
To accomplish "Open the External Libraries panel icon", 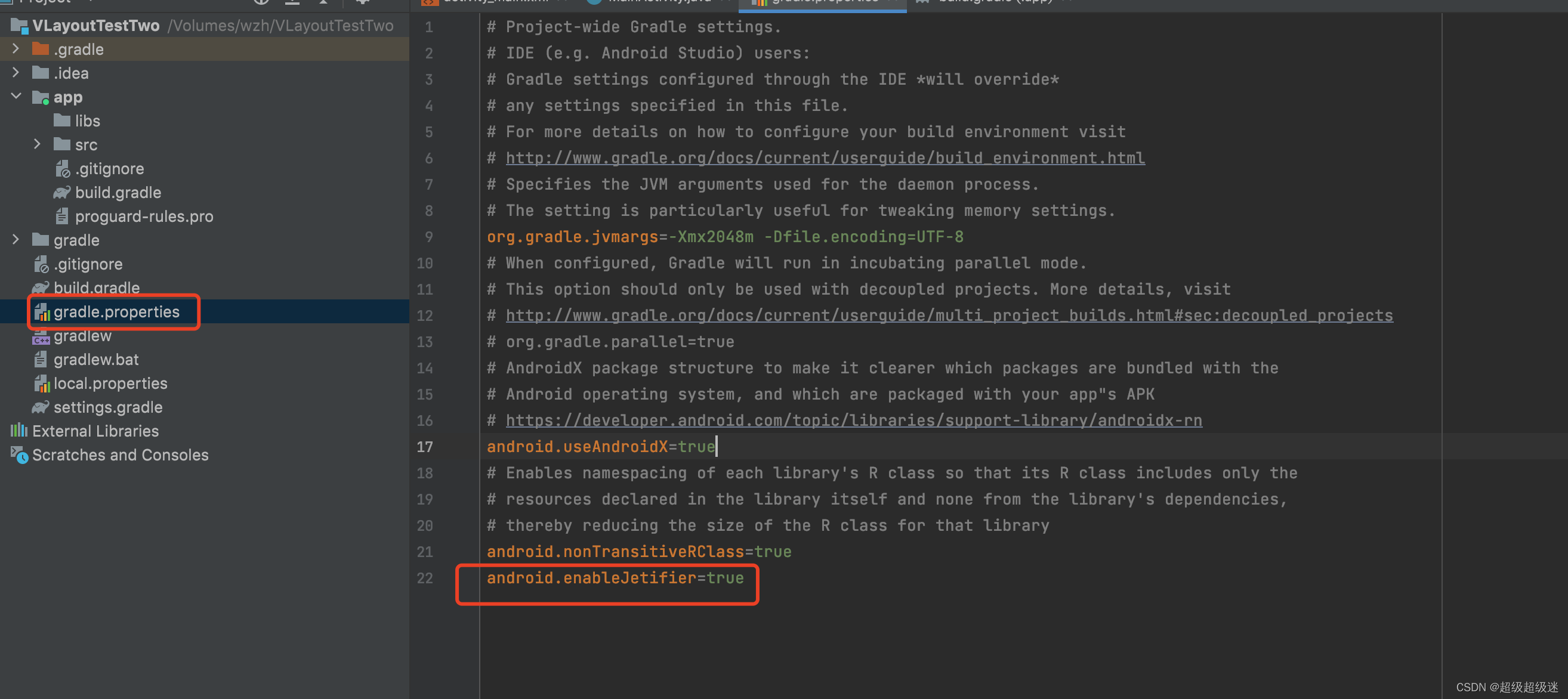I will (x=19, y=431).
